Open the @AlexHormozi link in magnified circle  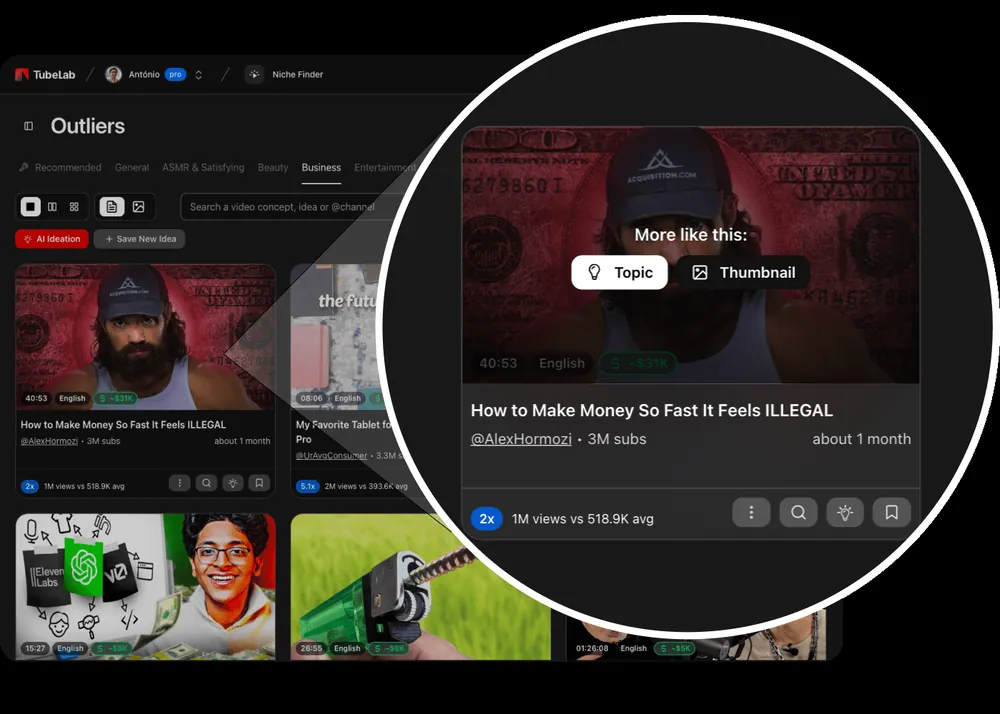[x=521, y=439]
